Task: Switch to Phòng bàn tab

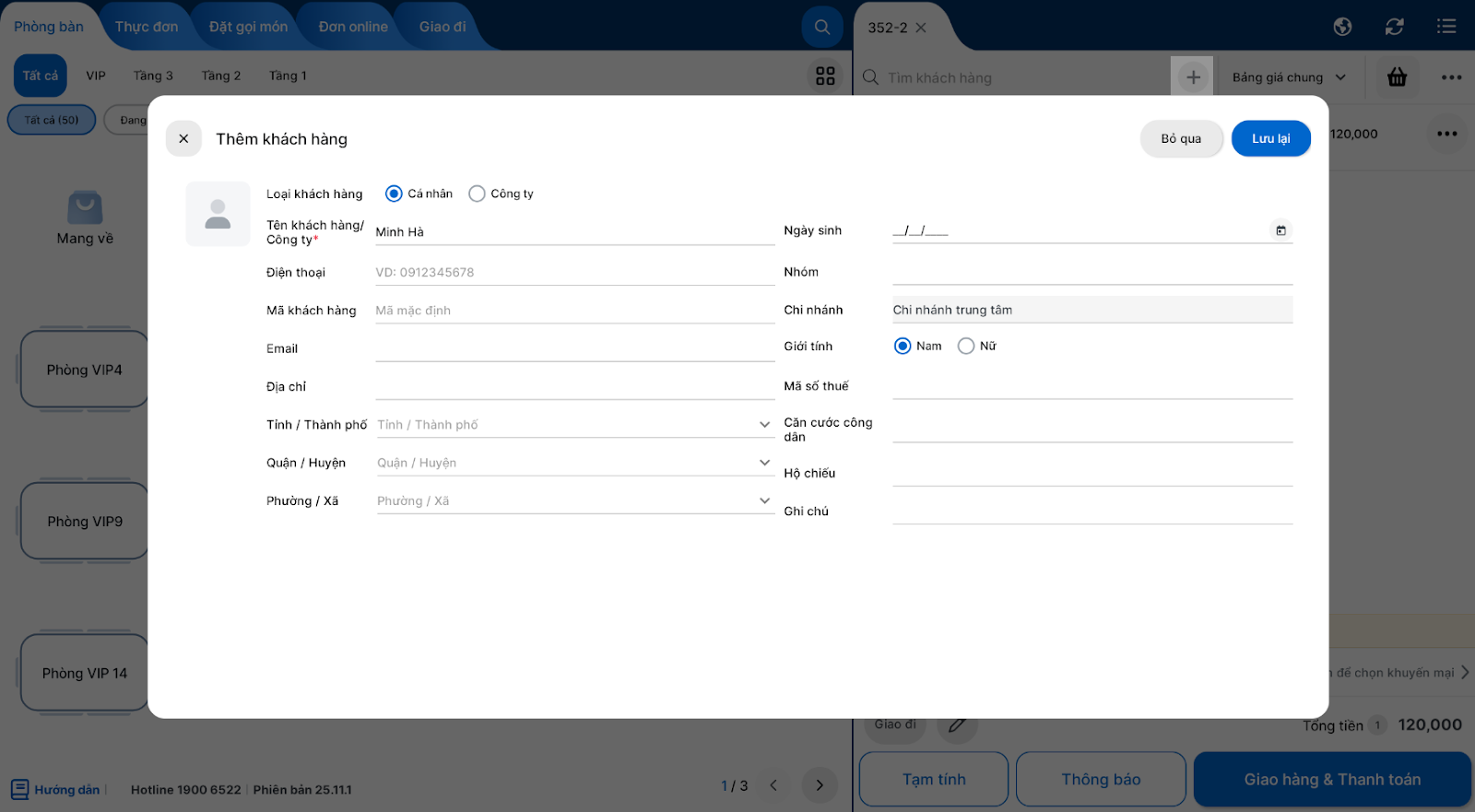Action: (x=49, y=27)
